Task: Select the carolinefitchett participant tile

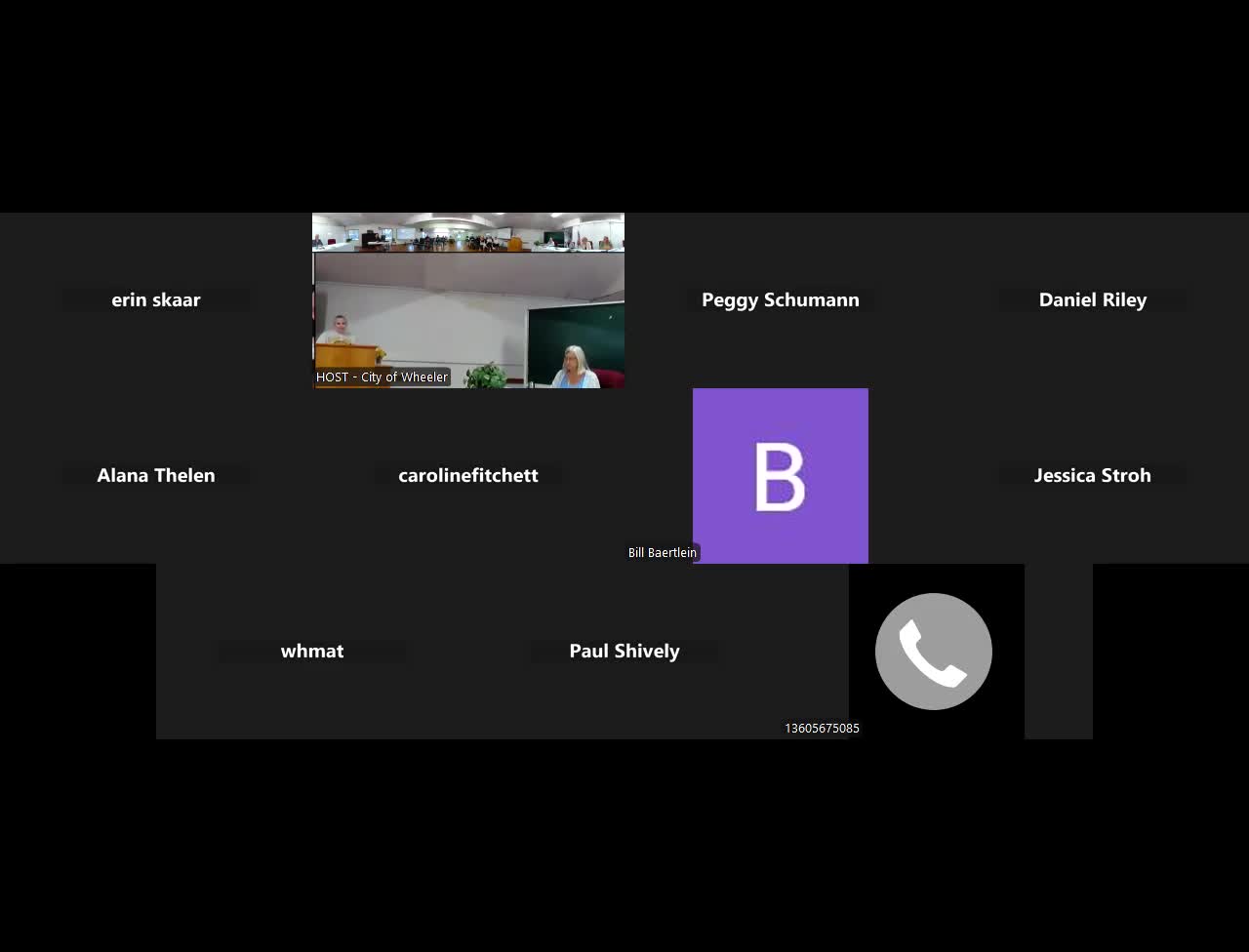Action: 468,476
